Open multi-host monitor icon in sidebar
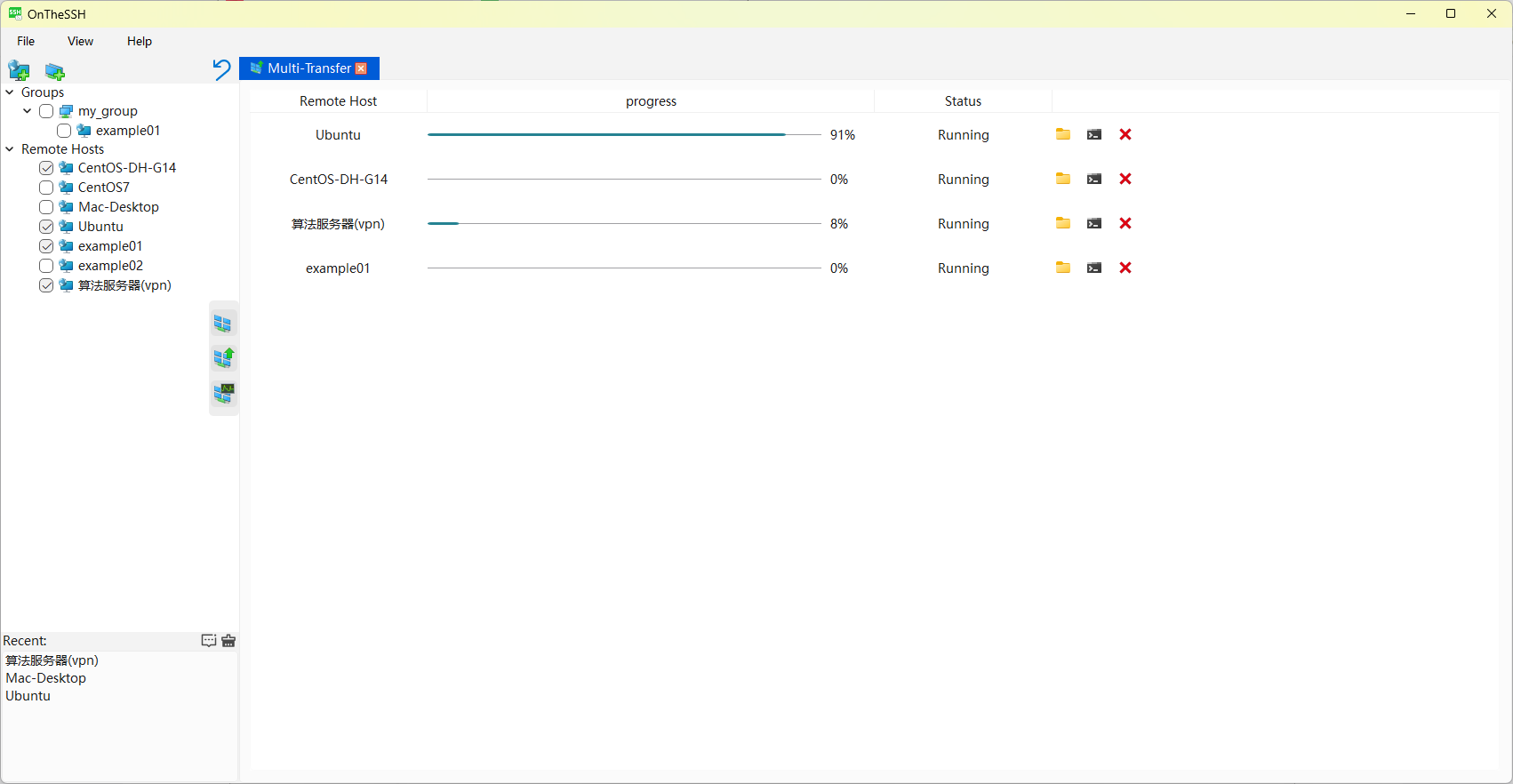The height and width of the screenshot is (784, 1513). (x=223, y=393)
